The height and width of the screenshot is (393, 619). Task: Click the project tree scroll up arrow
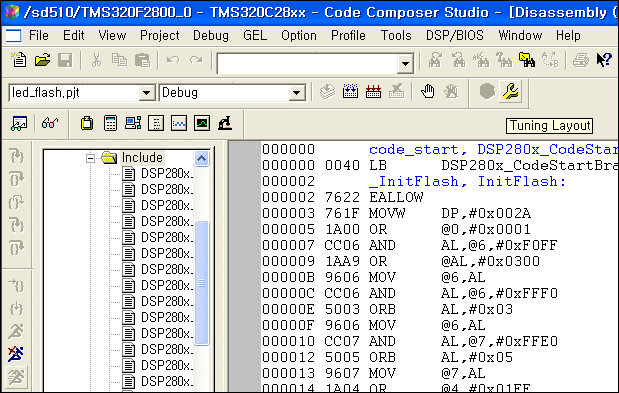(201, 159)
